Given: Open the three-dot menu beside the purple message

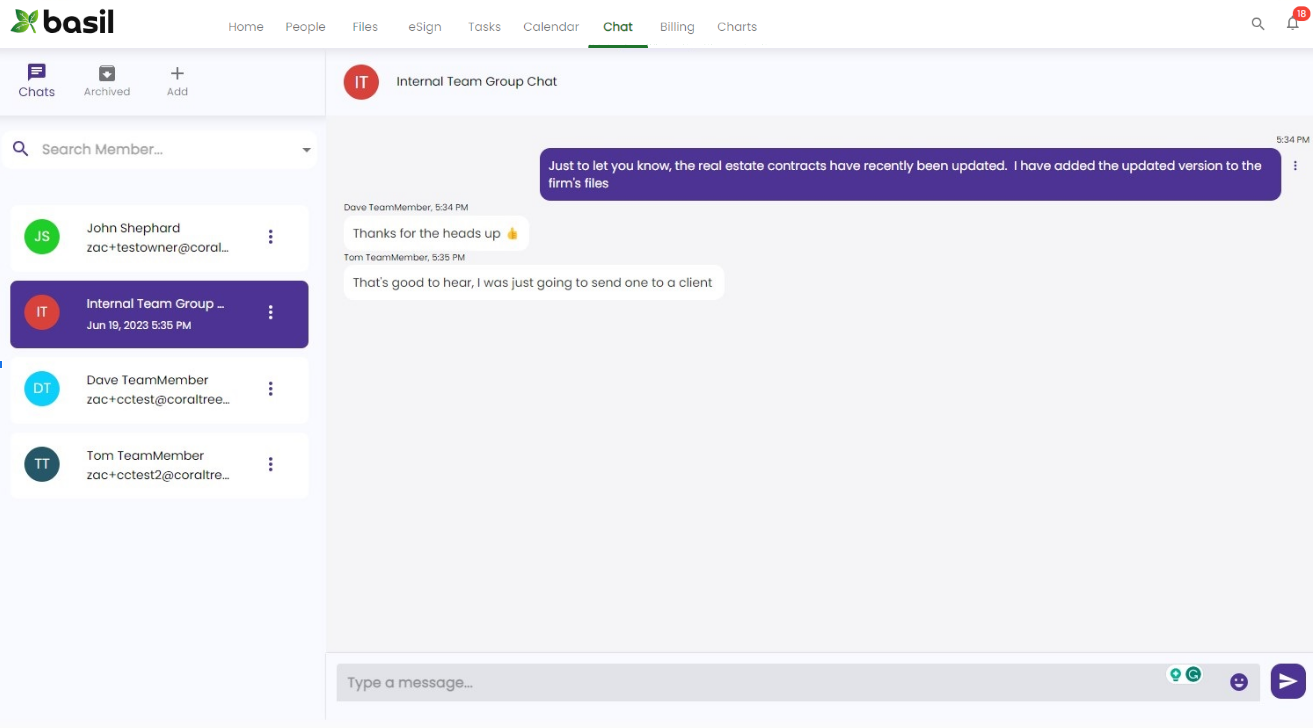Looking at the screenshot, I should click(1295, 165).
